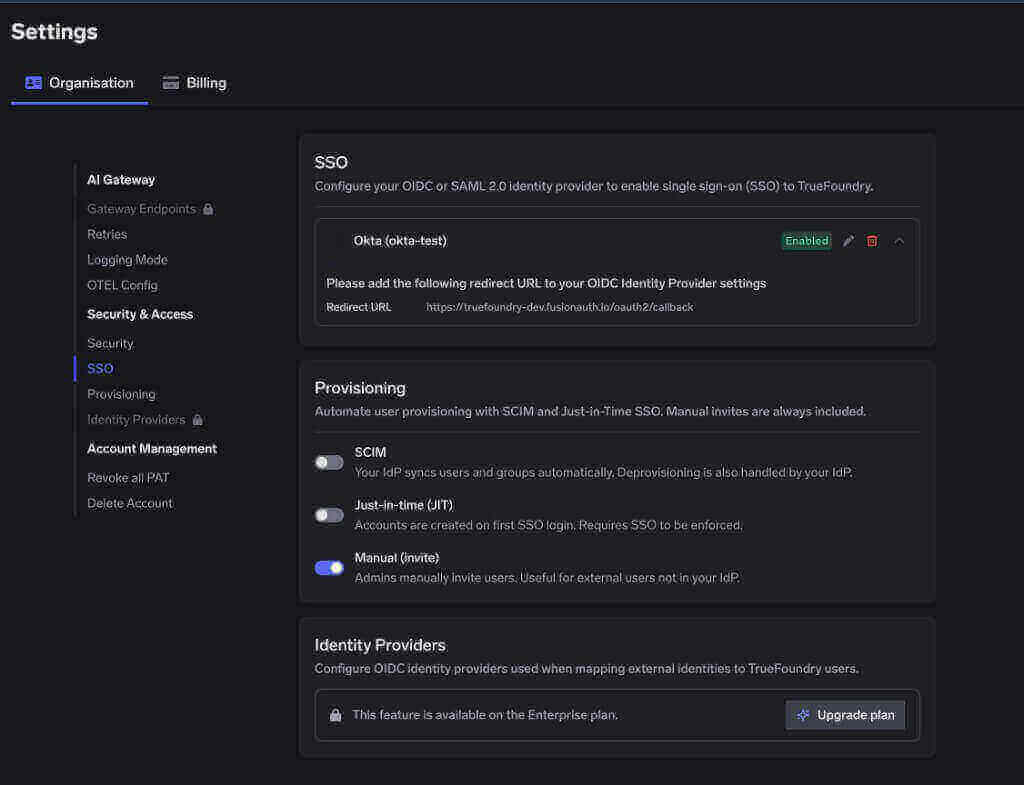The height and width of the screenshot is (785, 1024).
Task: Click the Identity Providers card heading
Action: pos(379,645)
